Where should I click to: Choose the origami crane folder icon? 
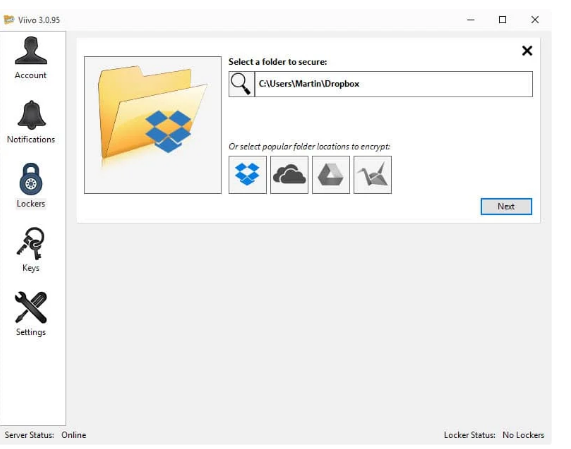[372, 175]
